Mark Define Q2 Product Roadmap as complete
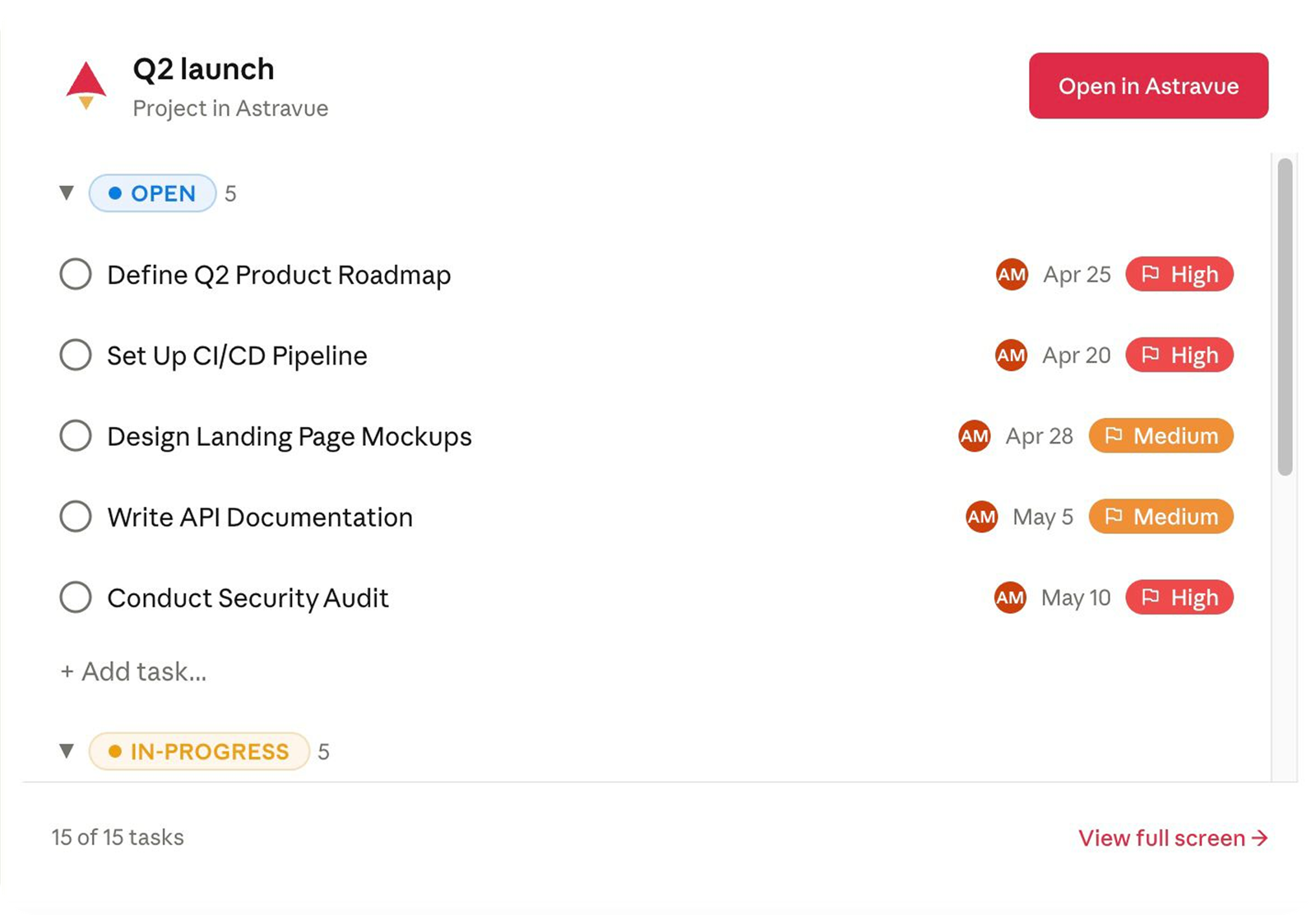1316x915 pixels. click(x=76, y=275)
